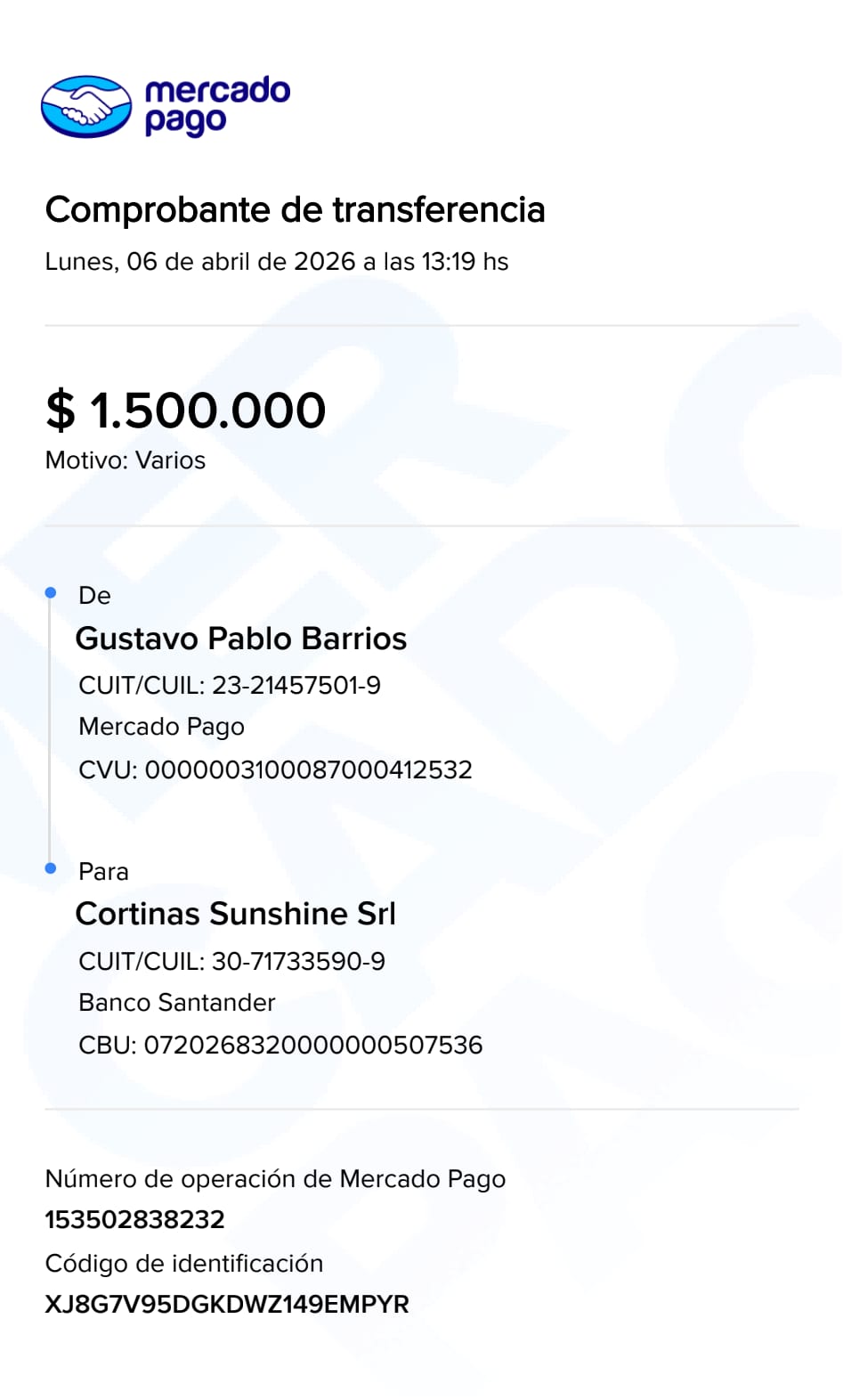The image size is (843, 1400).
Task: Click the recipient name Cortinas Sunshine Srl
Action: tap(235, 914)
